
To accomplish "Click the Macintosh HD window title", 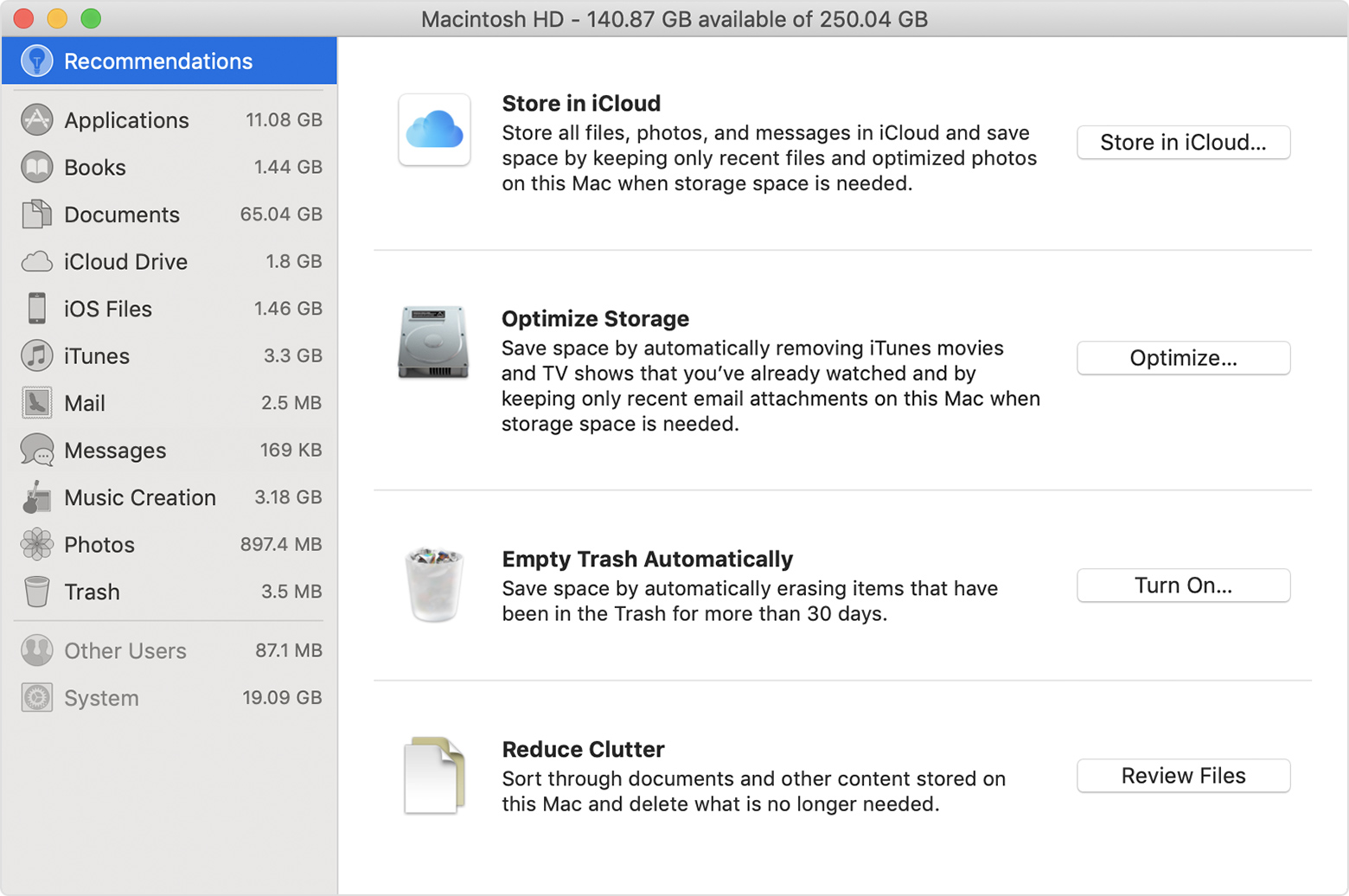I will tap(674, 19).
